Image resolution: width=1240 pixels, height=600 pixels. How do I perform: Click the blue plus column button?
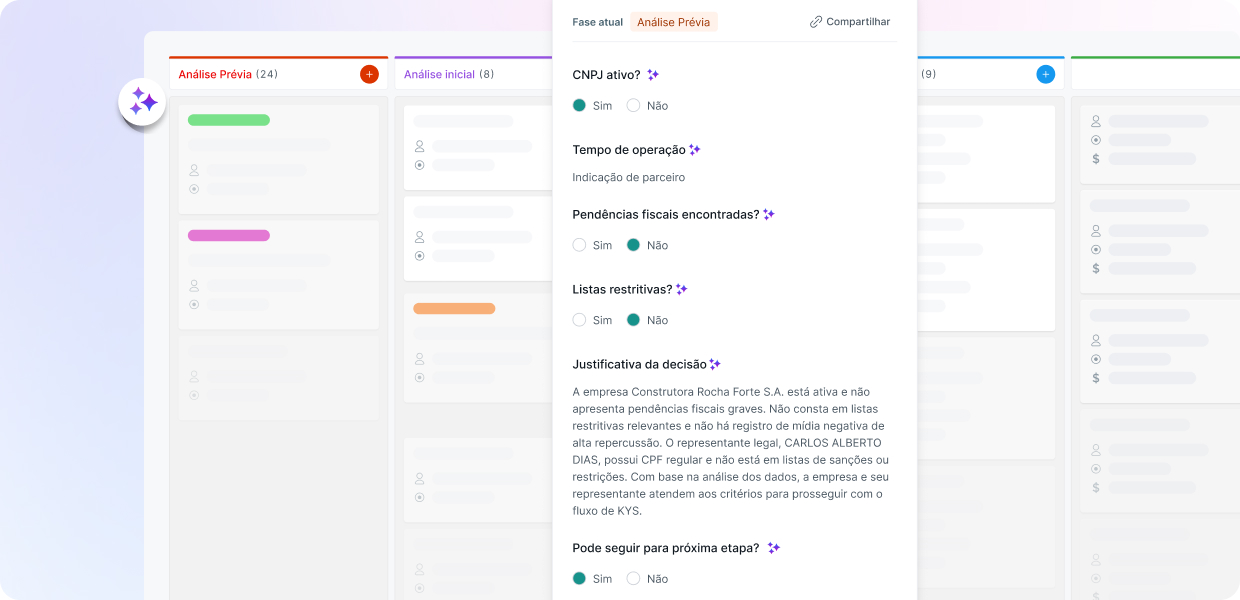pos(1045,74)
